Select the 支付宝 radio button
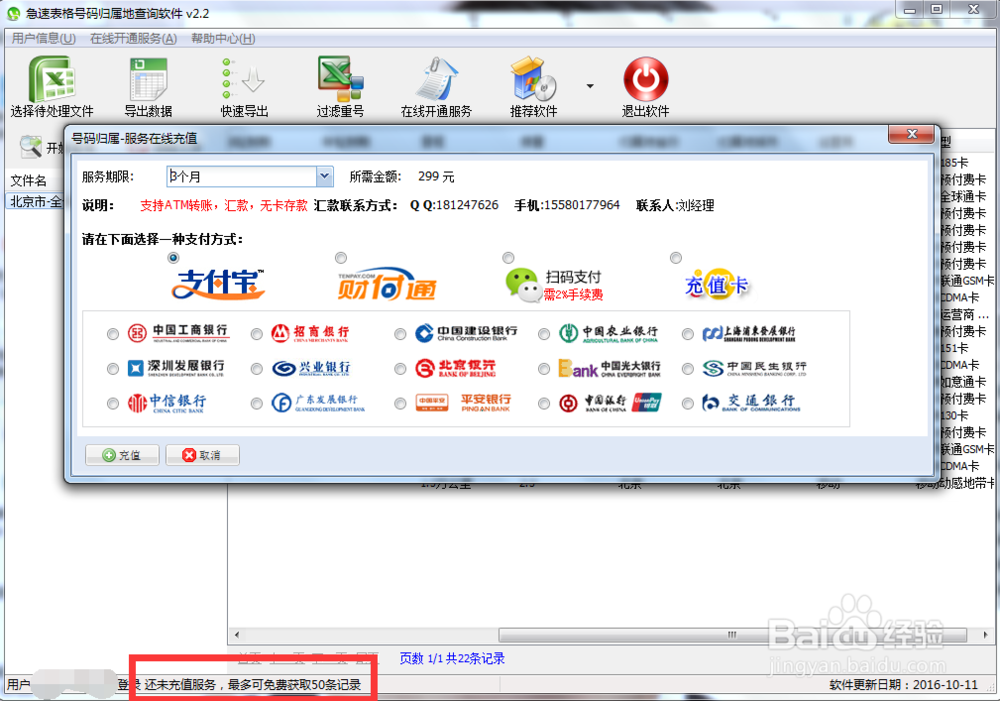This screenshot has height=701, width=1000. coord(173,258)
